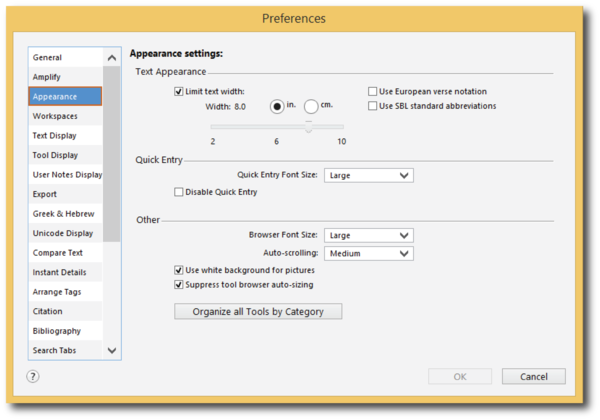Uncheck Use white background for pictures

pyautogui.click(x=178, y=270)
